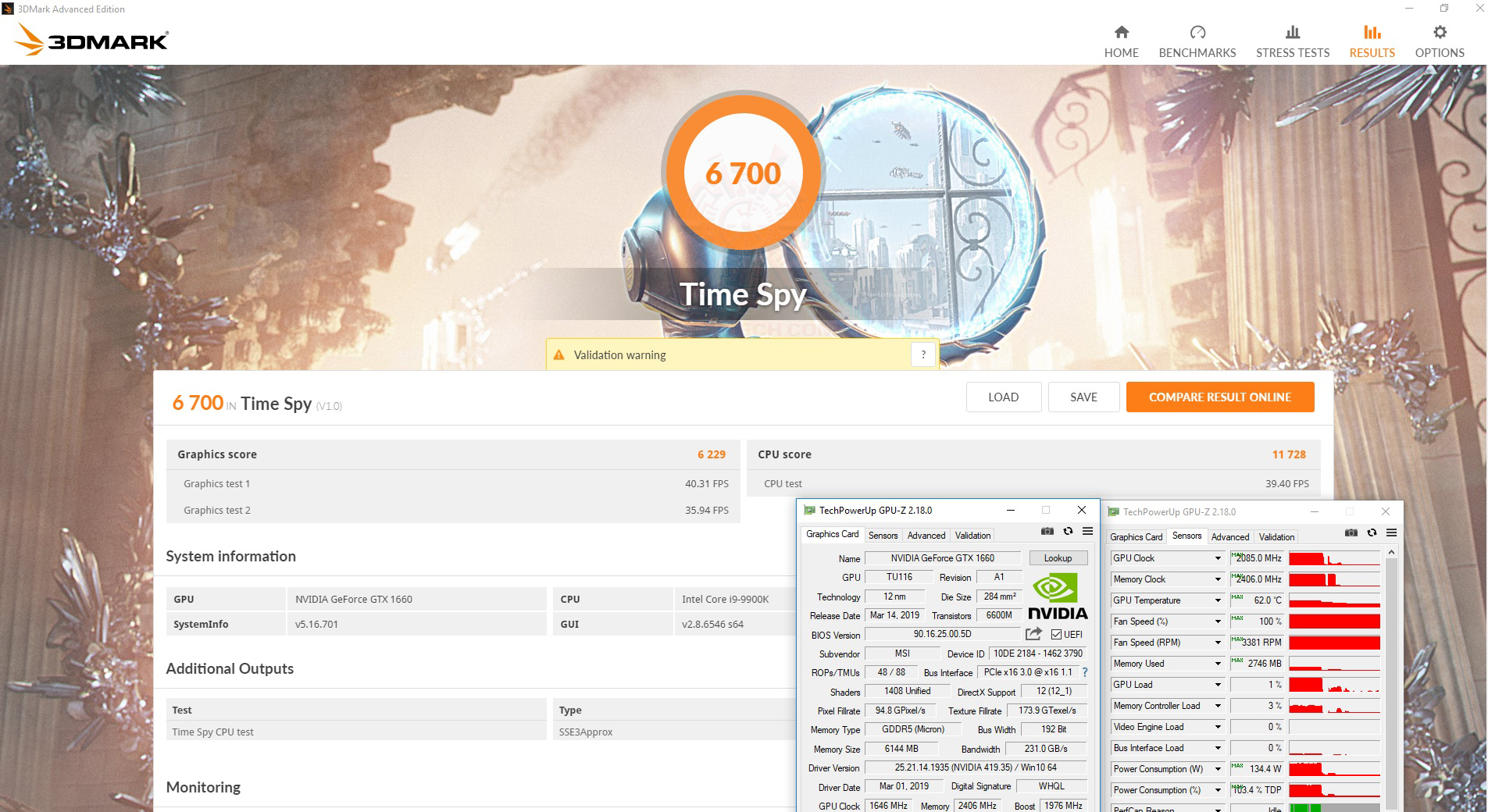Expand the Bus Interface Load dropdown

[x=1217, y=748]
